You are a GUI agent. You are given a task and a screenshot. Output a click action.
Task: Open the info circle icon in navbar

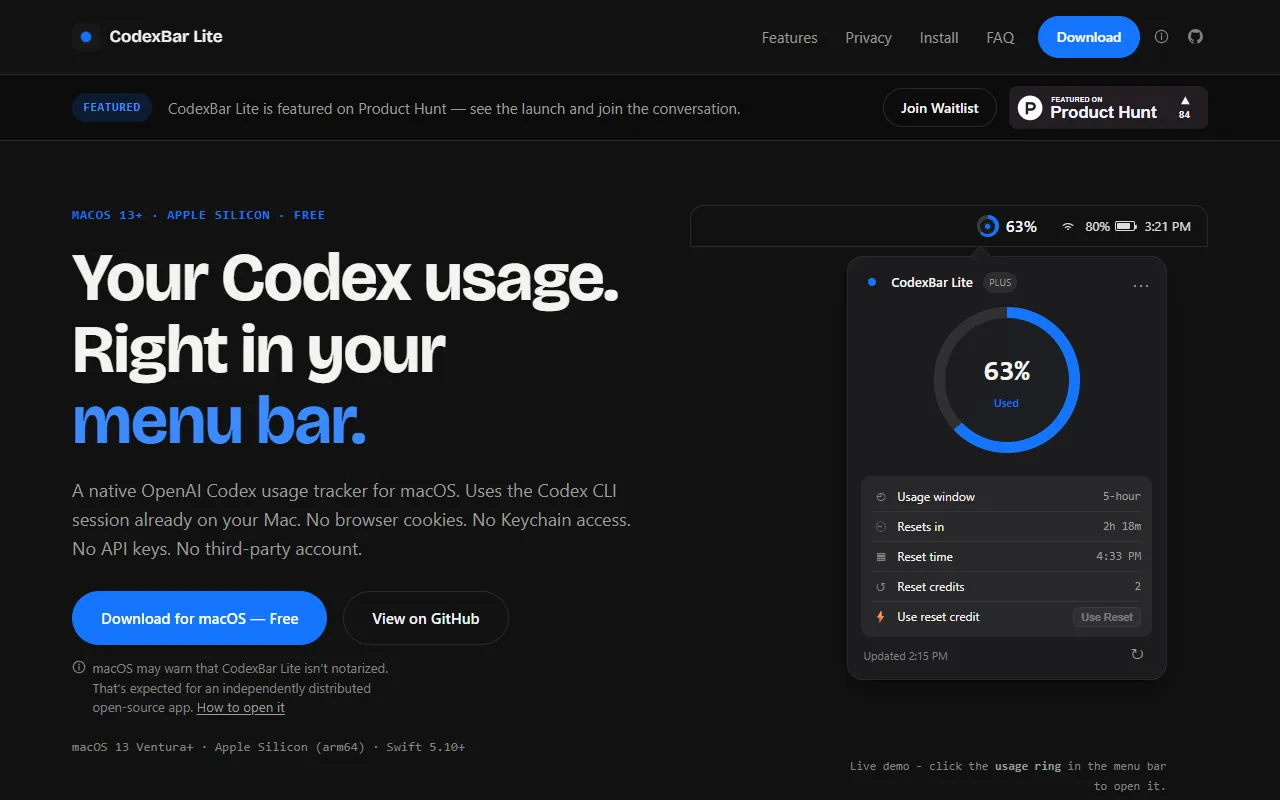pos(1161,37)
